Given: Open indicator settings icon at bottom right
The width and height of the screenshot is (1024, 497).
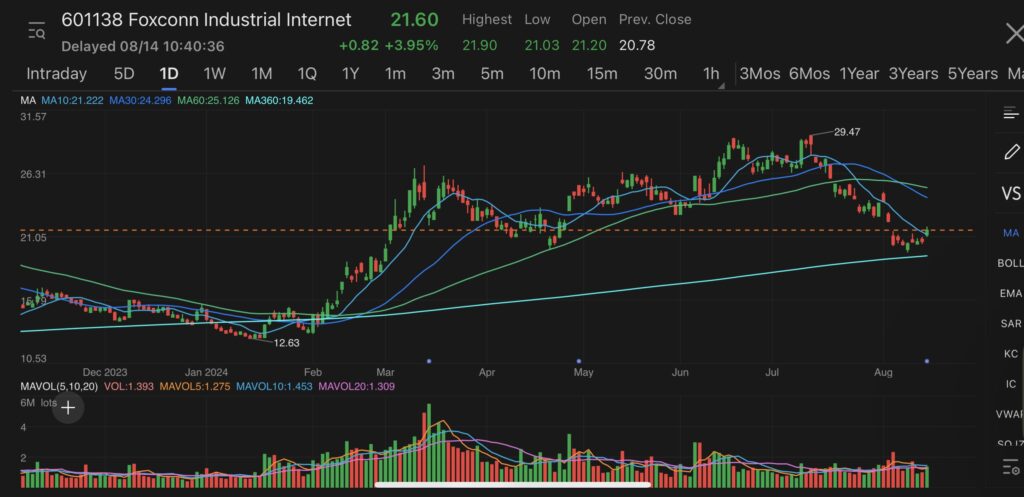Looking at the screenshot, I should tap(1011, 468).
